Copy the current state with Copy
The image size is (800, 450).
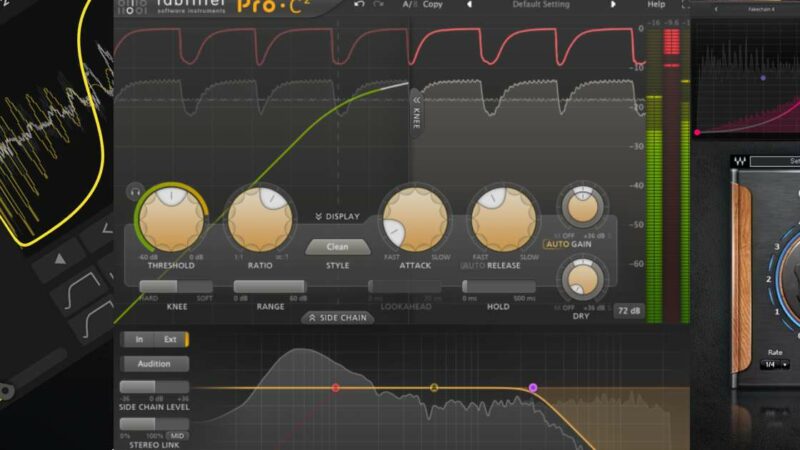coord(432,4)
